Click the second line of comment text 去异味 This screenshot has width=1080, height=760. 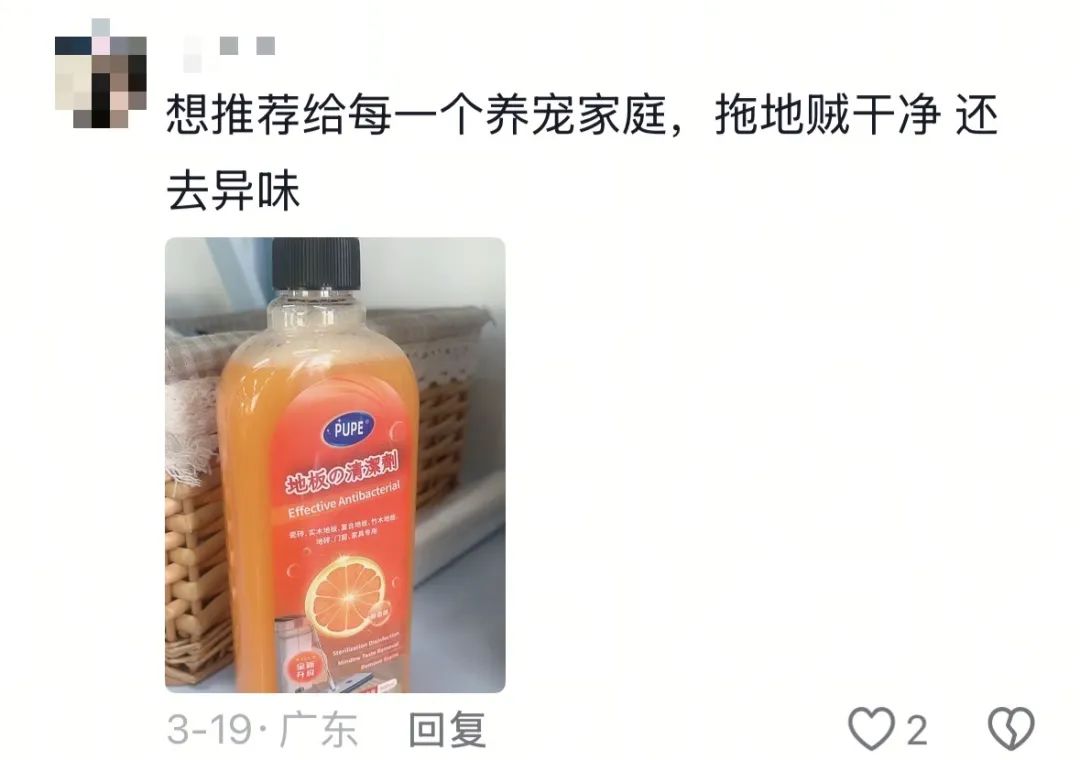pyautogui.click(x=233, y=192)
